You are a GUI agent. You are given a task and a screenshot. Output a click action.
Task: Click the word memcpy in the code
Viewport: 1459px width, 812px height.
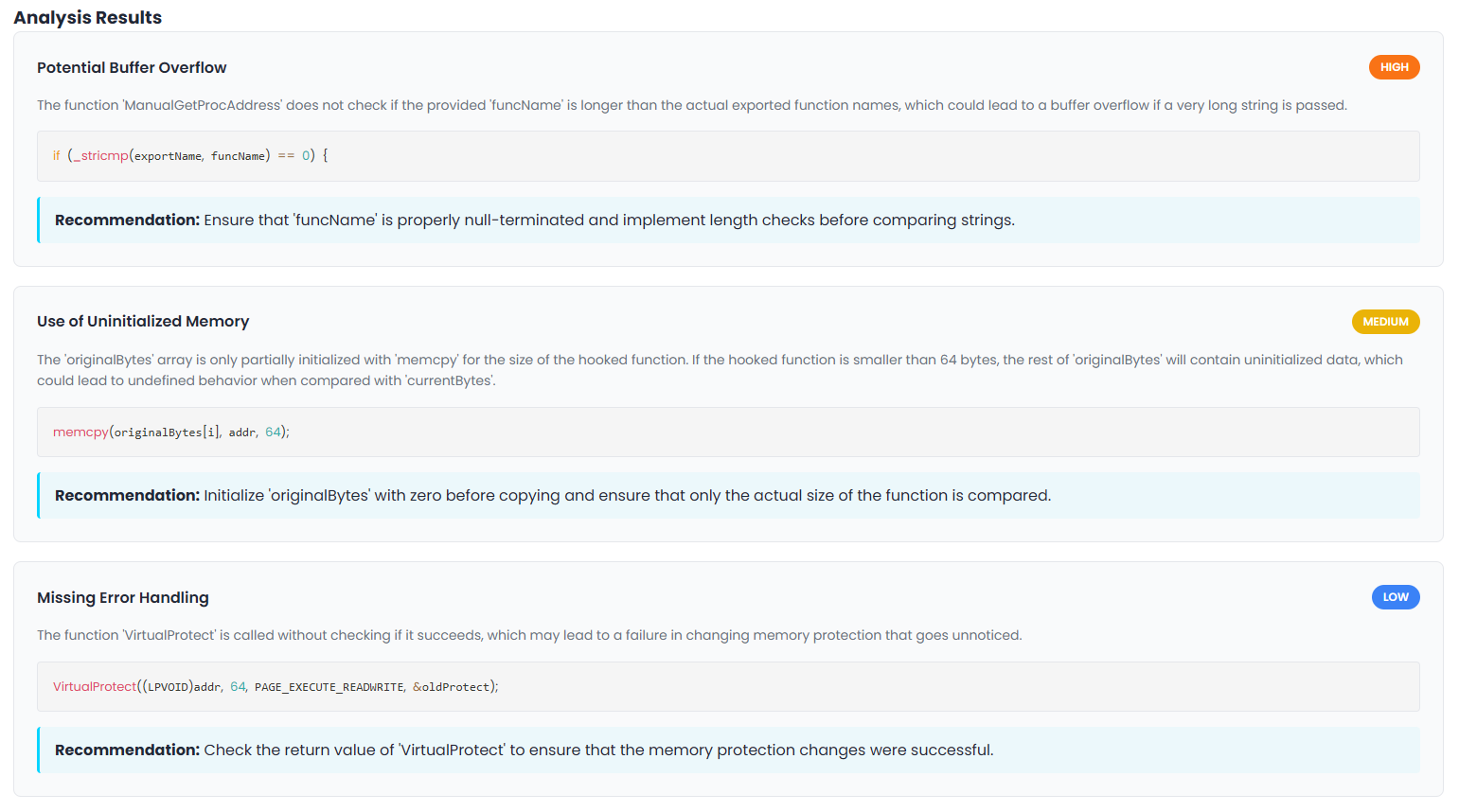[80, 432]
